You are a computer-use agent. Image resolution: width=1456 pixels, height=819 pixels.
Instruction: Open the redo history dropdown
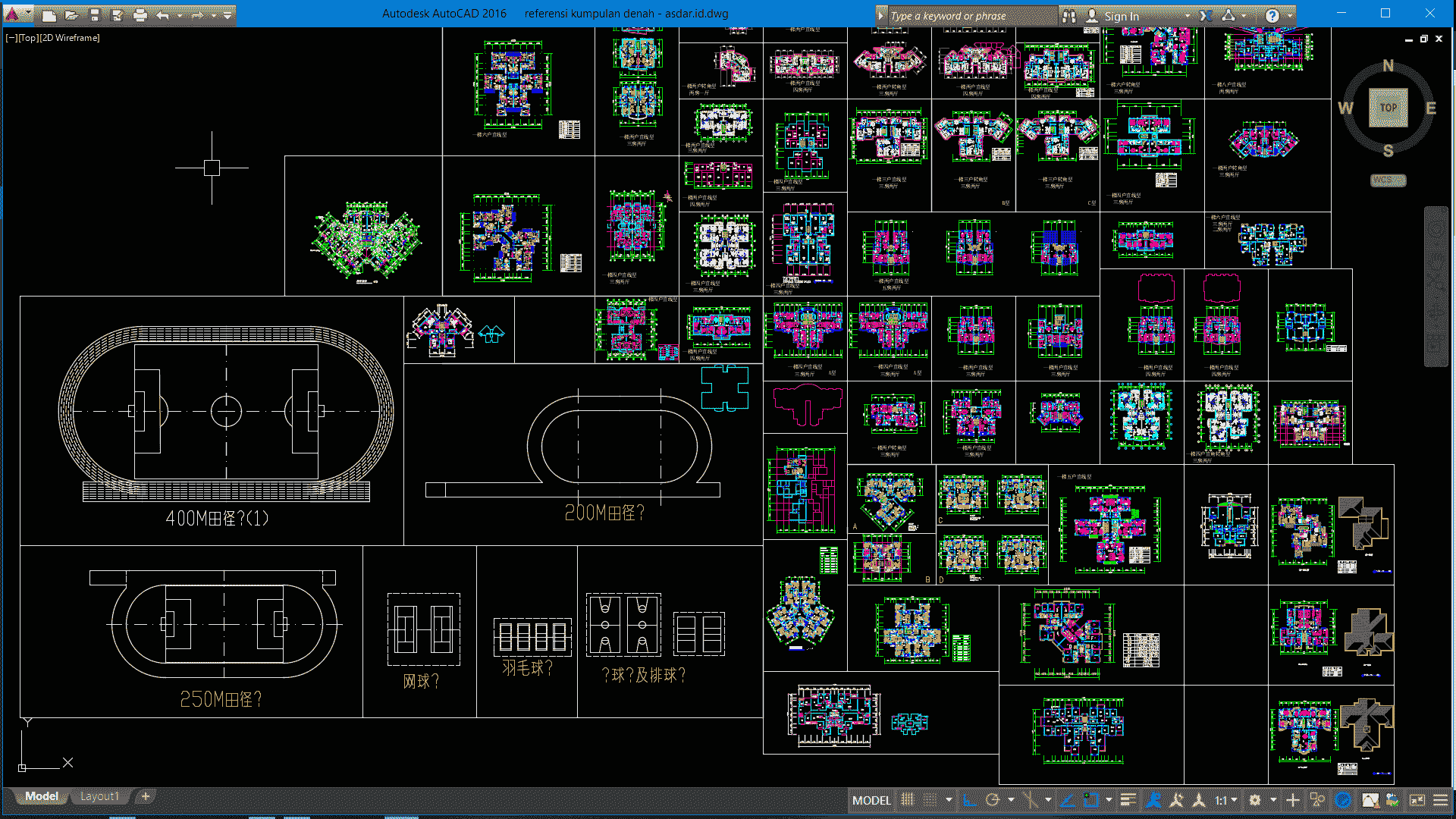[214, 16]
